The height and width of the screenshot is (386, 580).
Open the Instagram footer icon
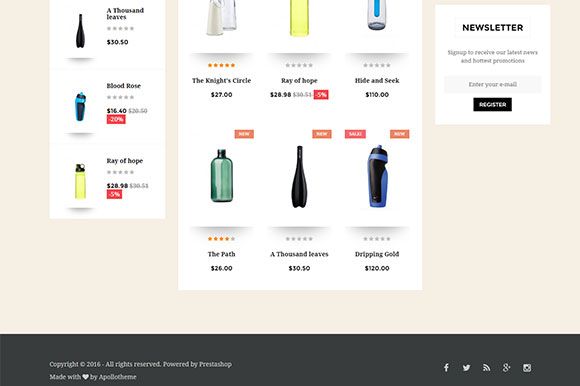(x=527, y=368)
